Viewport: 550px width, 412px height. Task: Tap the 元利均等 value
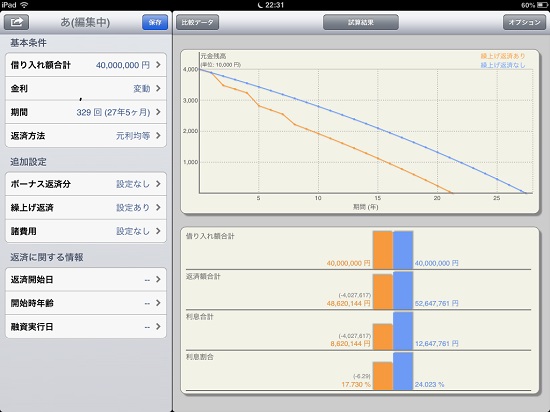[x=133, y=136]
